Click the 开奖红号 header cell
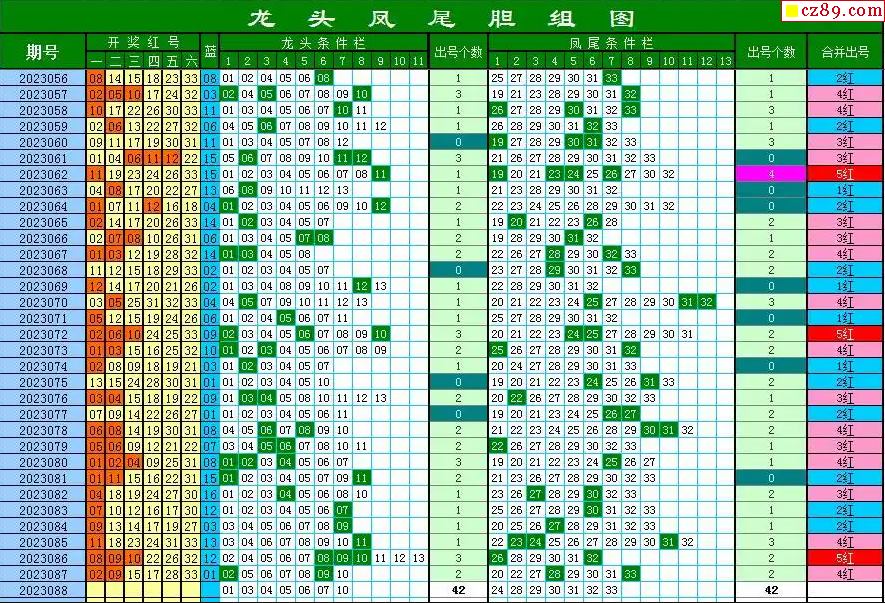The height and width of the screenshot is (603, 885). click(144, 42)
